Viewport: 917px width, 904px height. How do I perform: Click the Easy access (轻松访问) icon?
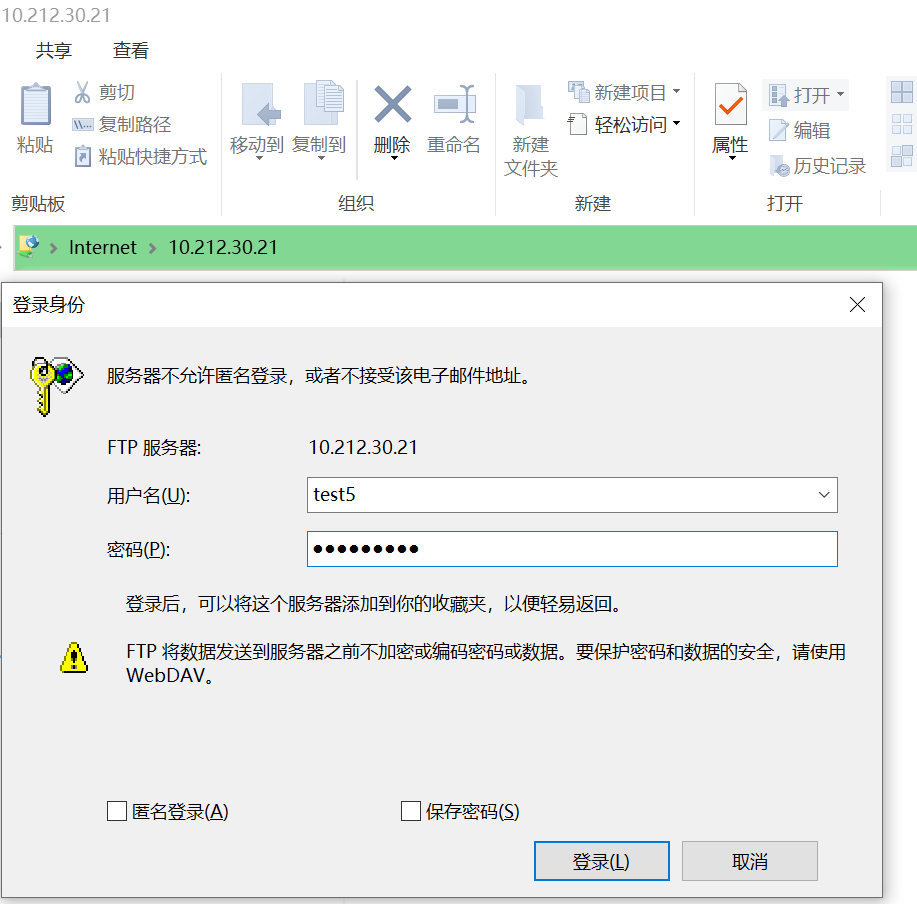pyautogui.click(x=577, y=123)
